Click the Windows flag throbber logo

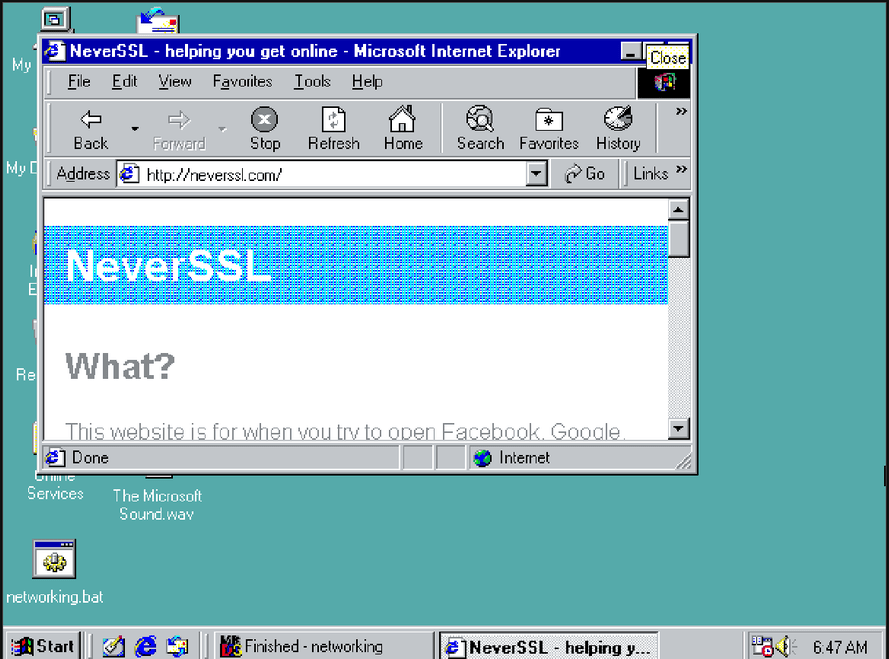coord(664,83)
